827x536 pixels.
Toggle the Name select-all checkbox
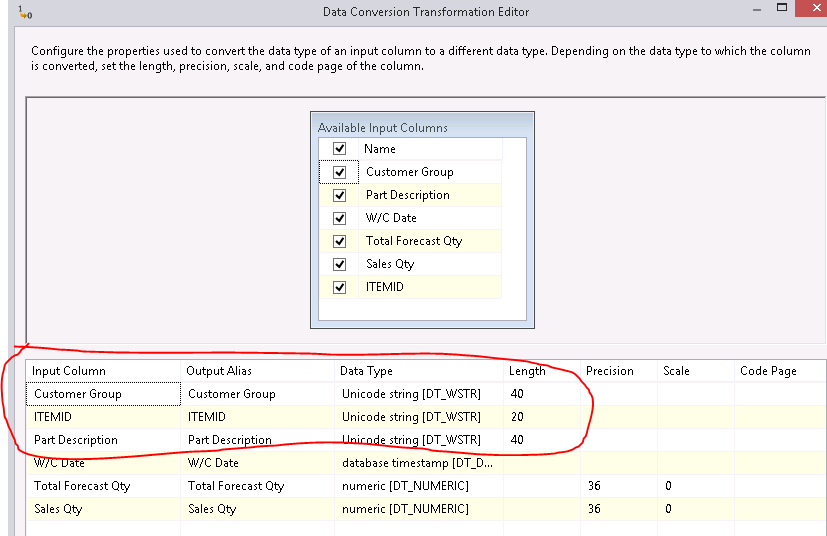[x=339, y=149]
